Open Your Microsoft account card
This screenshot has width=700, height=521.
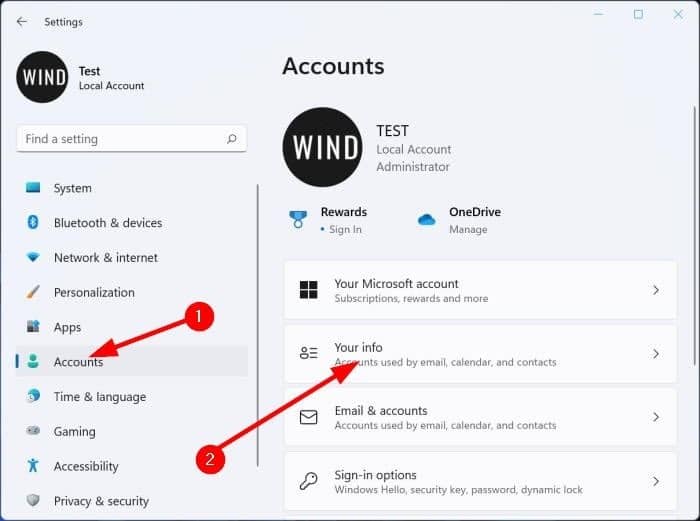pyautogui.click(x=480, y=290)
